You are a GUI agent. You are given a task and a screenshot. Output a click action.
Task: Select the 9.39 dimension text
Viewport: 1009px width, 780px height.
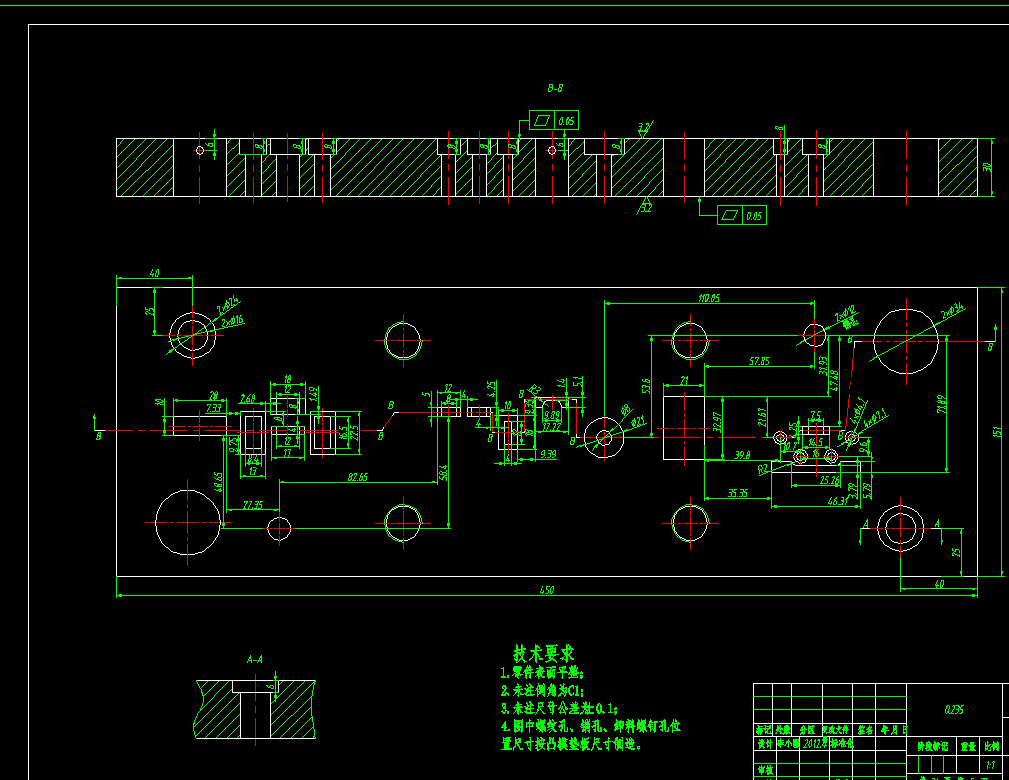point(548,454)
